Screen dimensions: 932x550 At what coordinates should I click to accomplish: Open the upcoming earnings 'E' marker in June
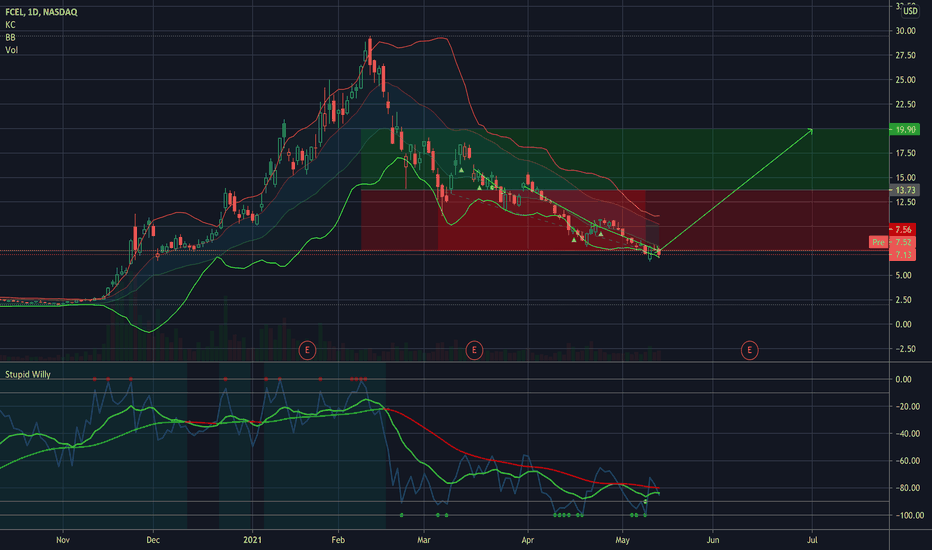(750, 350)
